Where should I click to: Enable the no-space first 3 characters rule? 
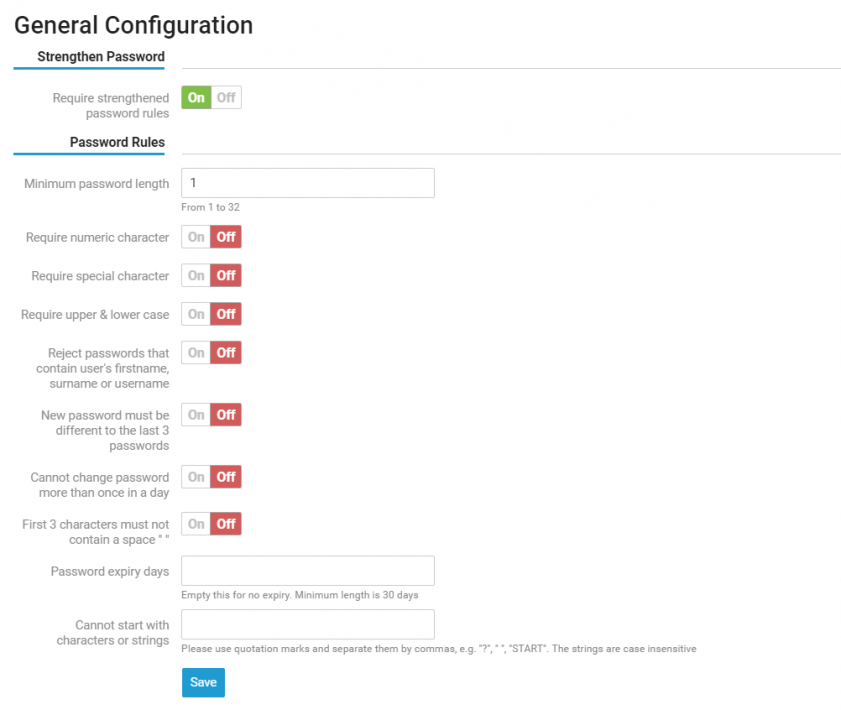coord(196,523)
